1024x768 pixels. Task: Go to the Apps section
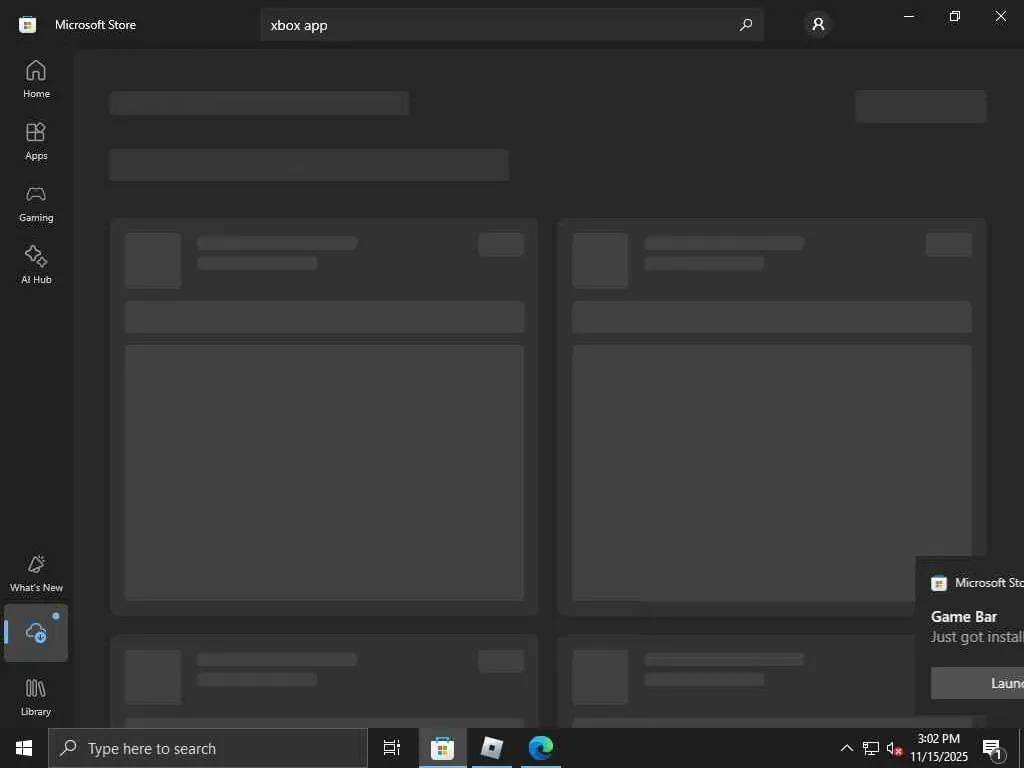36,141
